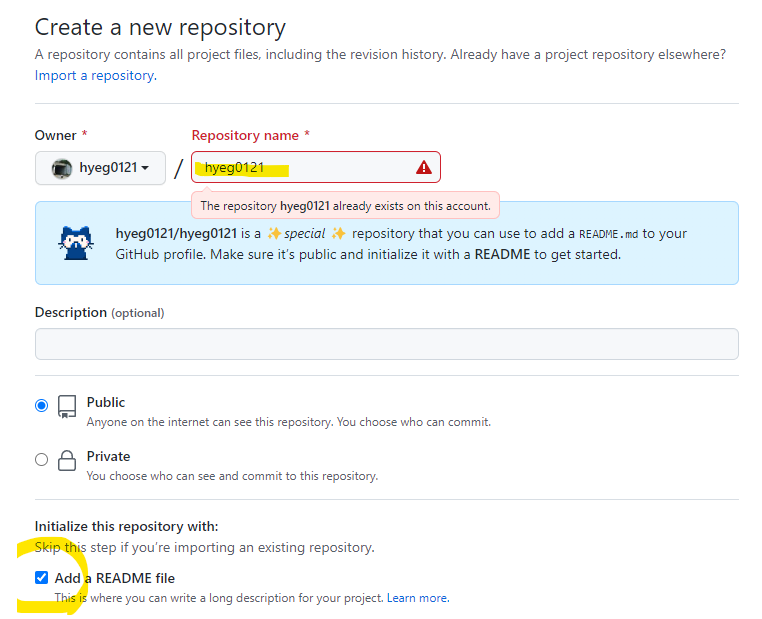The image size is (762, 619).
Task: Click the already exists error message
Action: pyautogui.click(x=346, y=206)
